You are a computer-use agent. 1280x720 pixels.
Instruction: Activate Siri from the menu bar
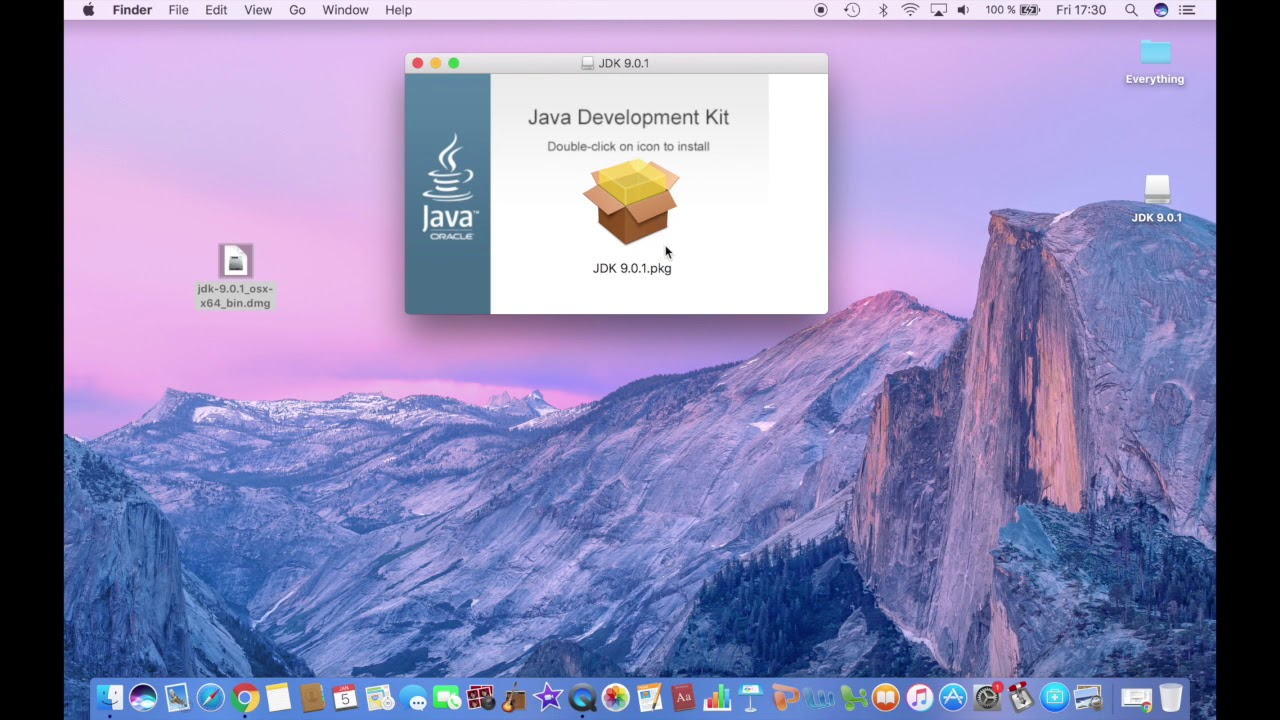click(x=1161, y=10)
